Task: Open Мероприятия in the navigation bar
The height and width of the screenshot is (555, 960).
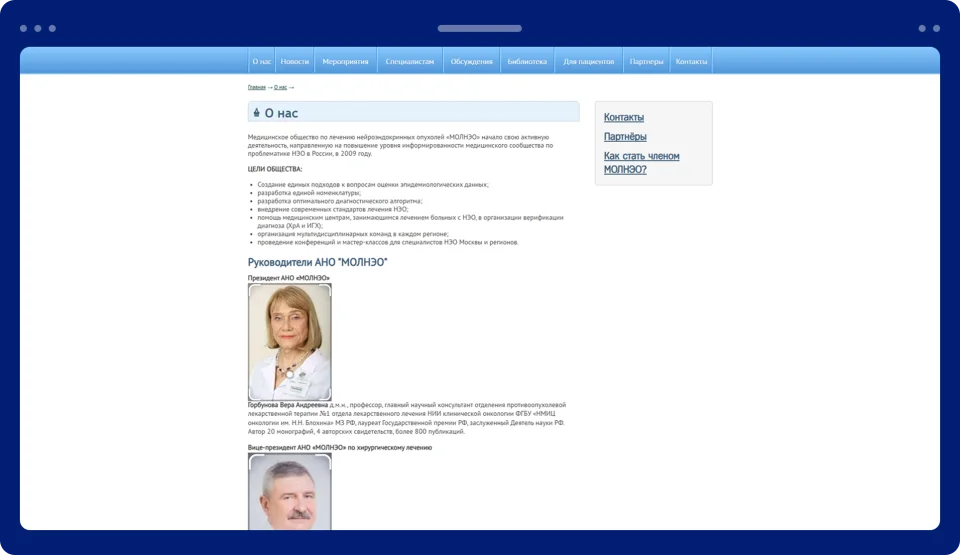Action: pos(345,61)
